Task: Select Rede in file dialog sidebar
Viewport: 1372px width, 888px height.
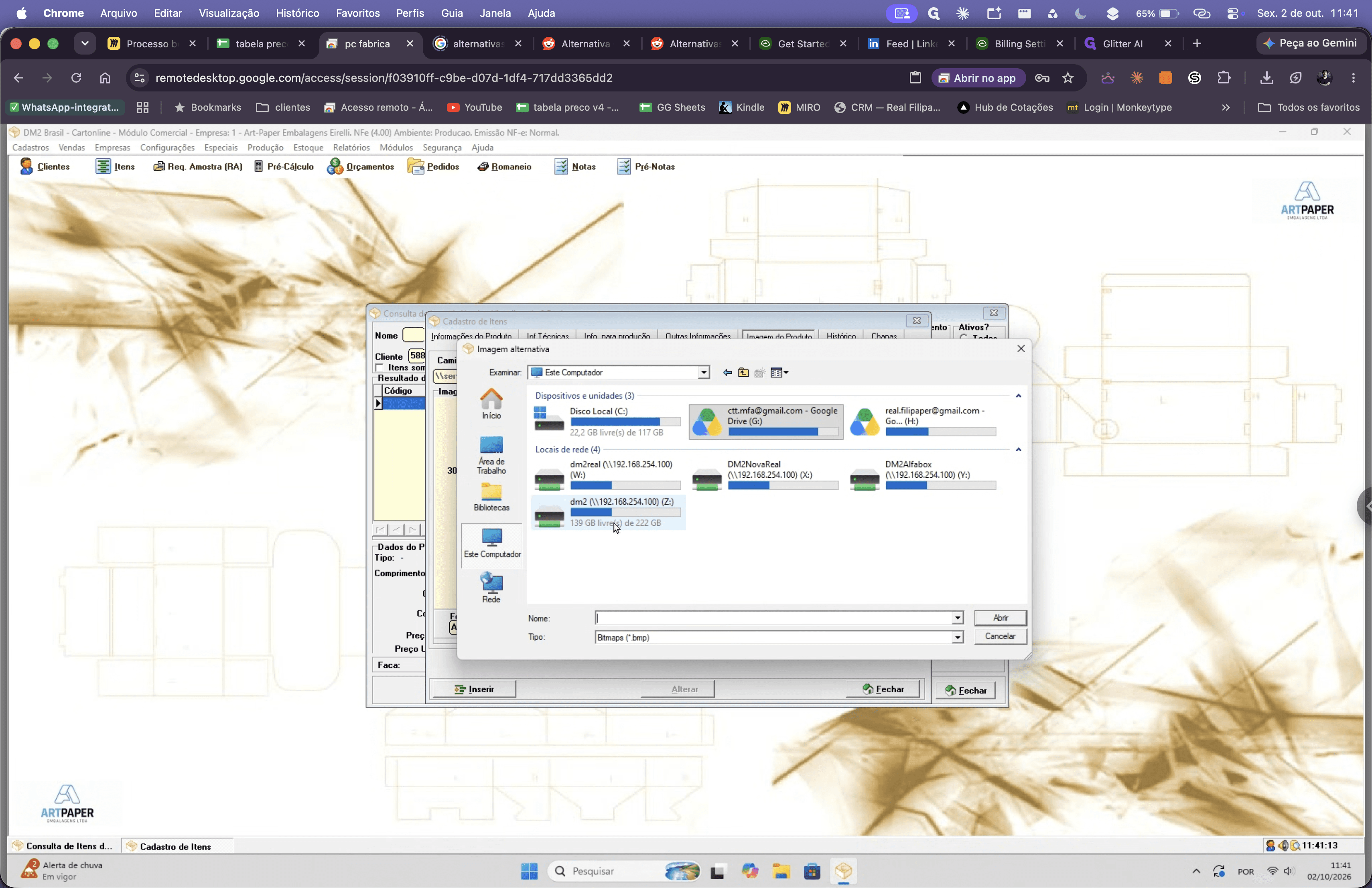Action: tap(491, 587)
